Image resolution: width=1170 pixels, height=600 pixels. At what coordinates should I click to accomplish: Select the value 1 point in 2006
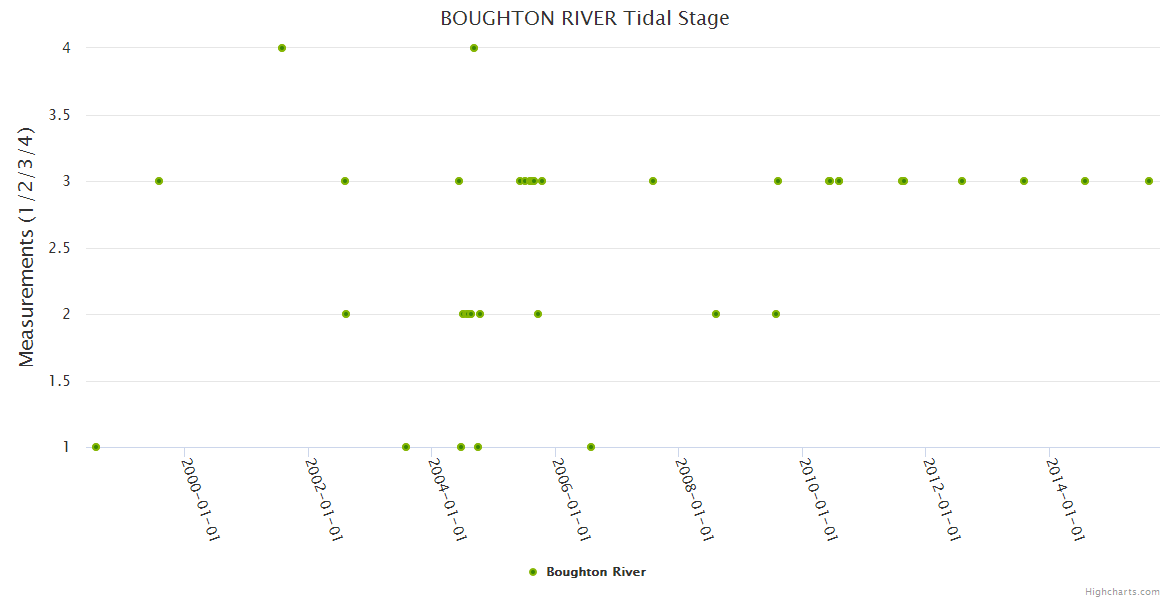[591, 447]
